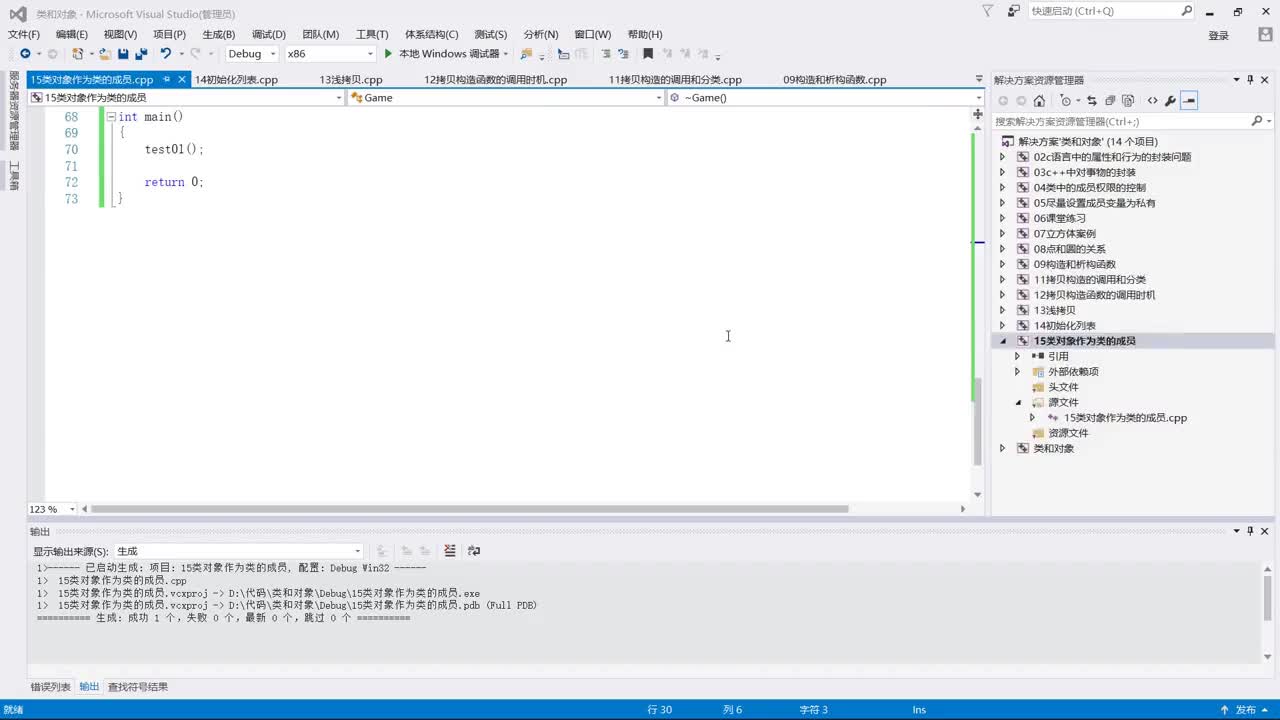Expand the 引用 node

click(x=1018, y=356)
